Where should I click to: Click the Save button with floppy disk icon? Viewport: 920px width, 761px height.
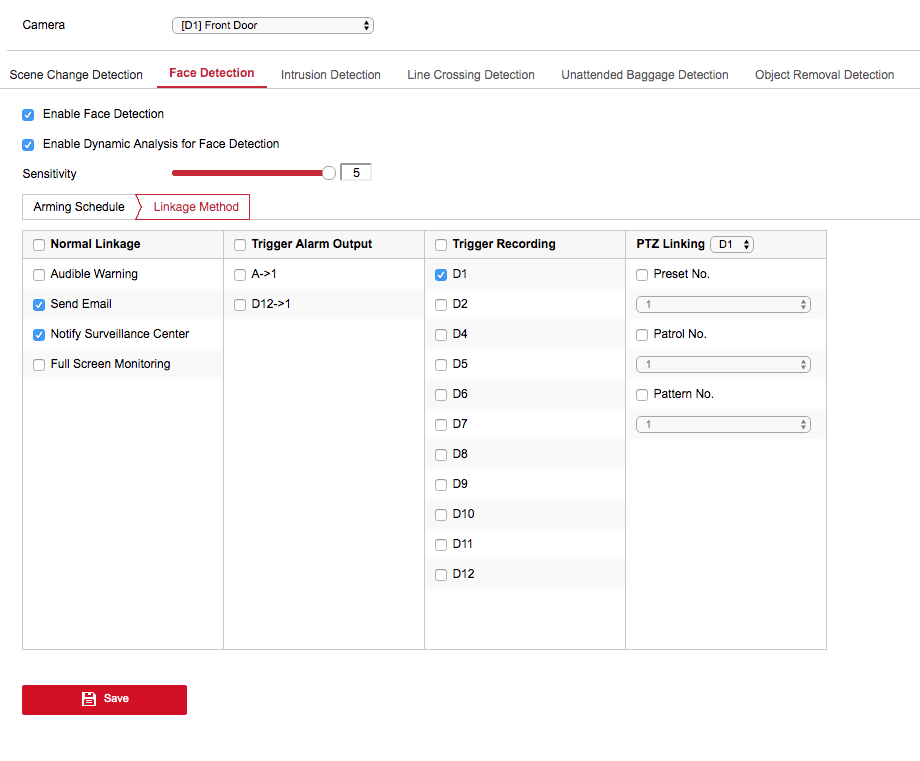[104, 699]
